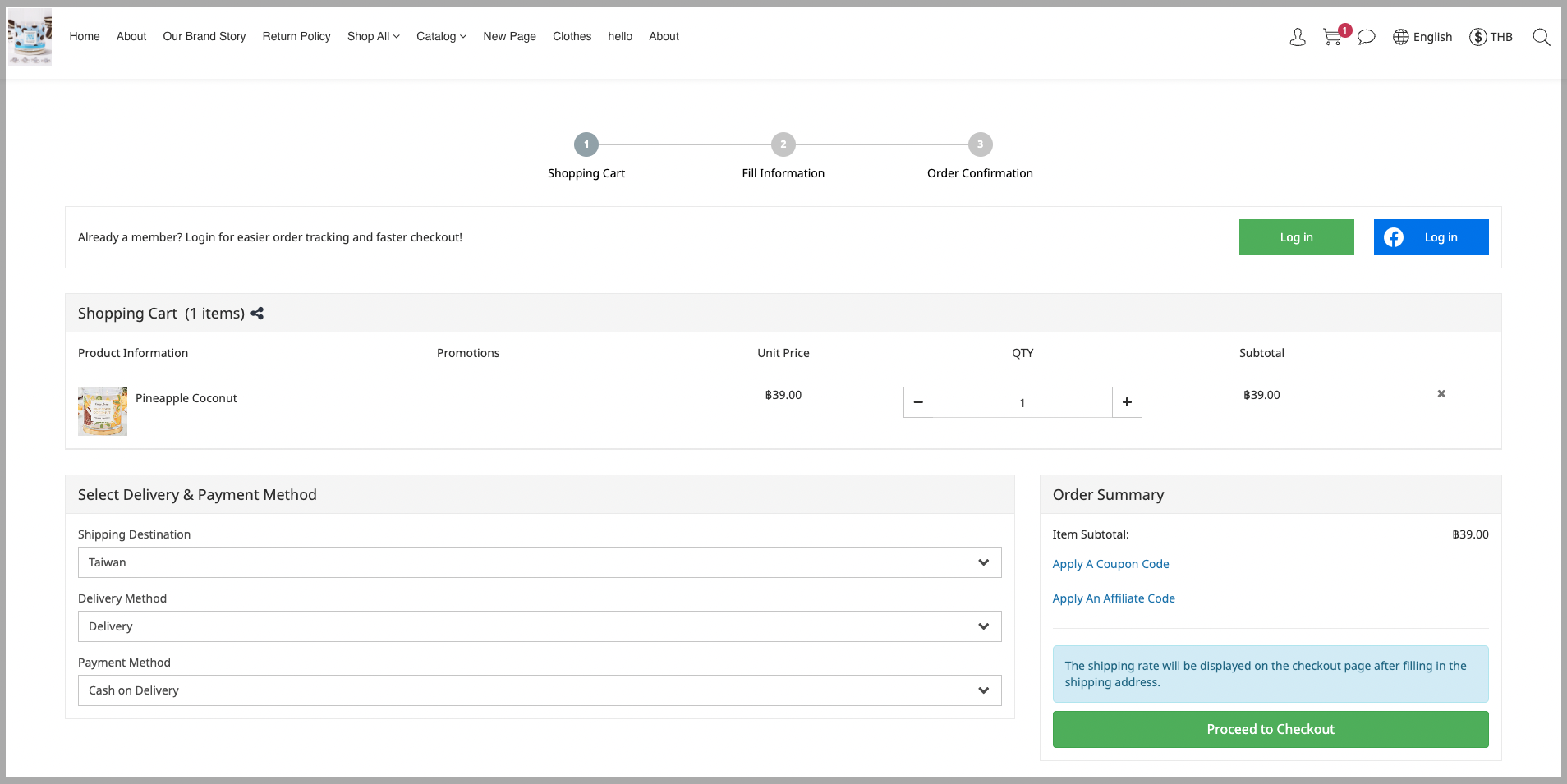
Task: Click the search magnifier icon
Action: tap(1542, 37)
